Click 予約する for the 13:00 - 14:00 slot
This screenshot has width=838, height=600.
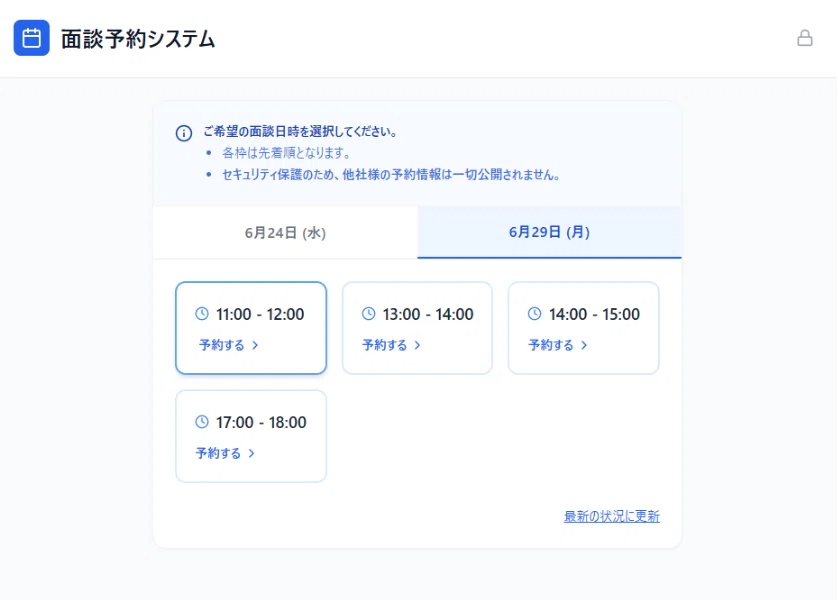click(x=385, y=345)
